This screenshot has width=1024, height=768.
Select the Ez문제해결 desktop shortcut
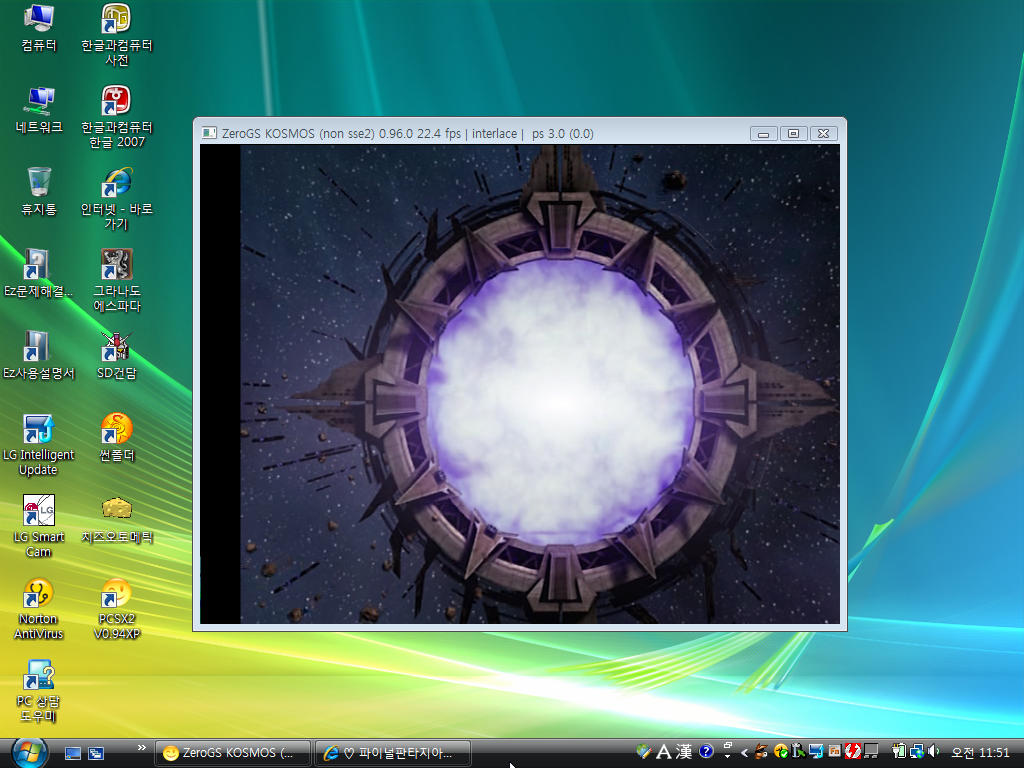[x=39, y=274]
